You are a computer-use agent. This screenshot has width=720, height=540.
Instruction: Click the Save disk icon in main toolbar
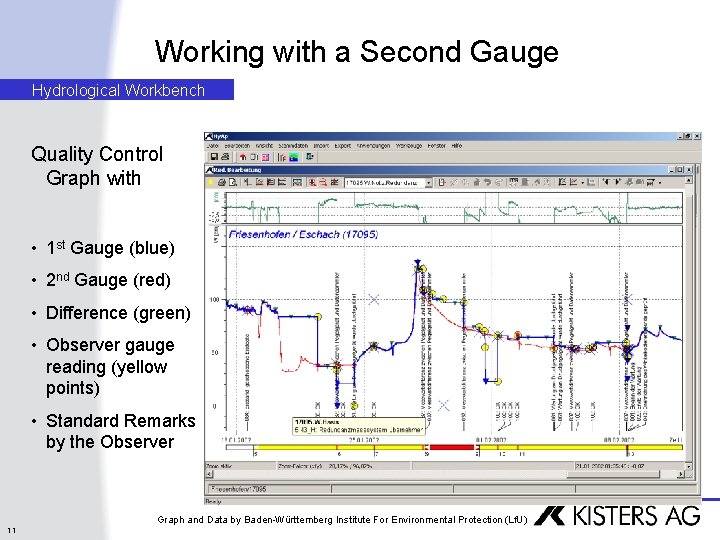(x=214, y=157)
